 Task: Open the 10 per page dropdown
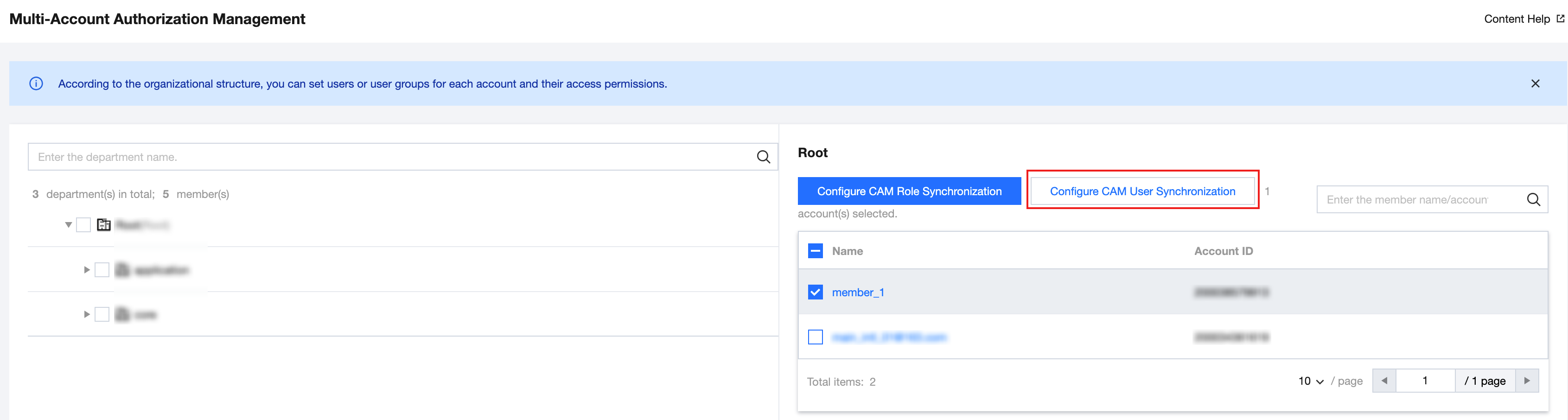point(1310,381)
